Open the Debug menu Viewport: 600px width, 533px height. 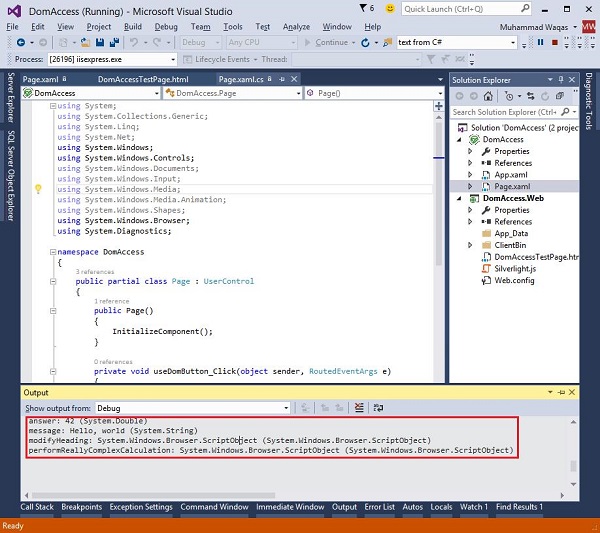pos(166,26)
